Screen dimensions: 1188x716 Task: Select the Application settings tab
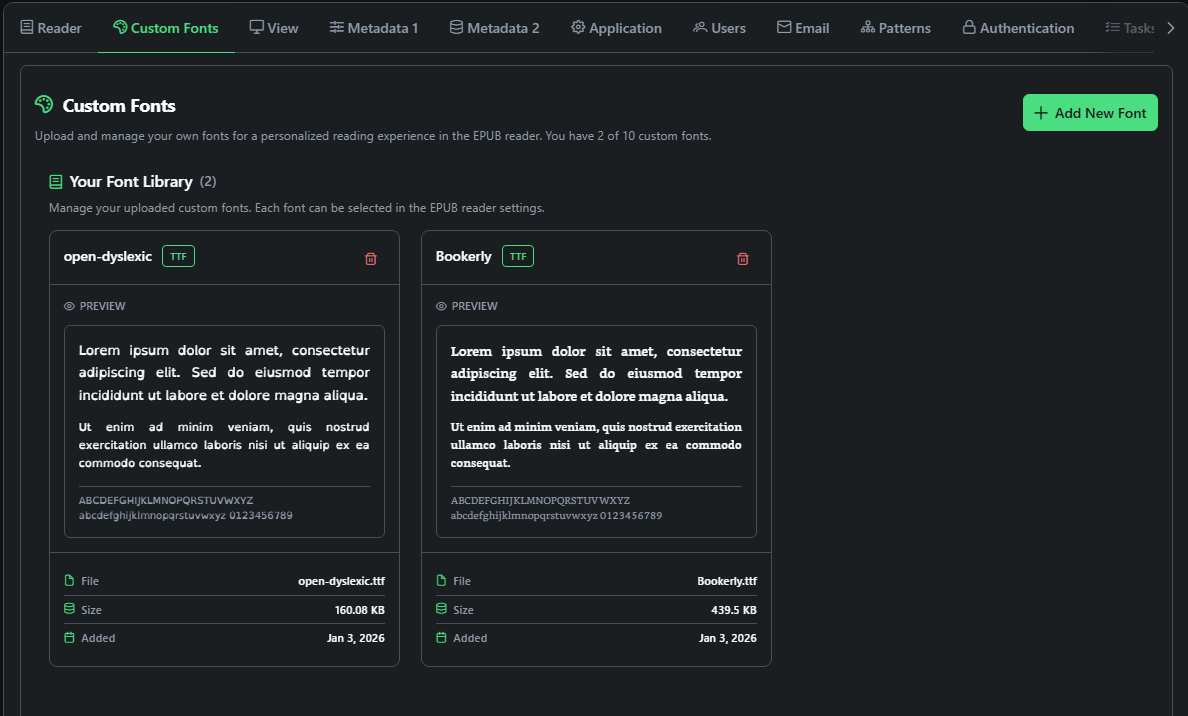616,28
